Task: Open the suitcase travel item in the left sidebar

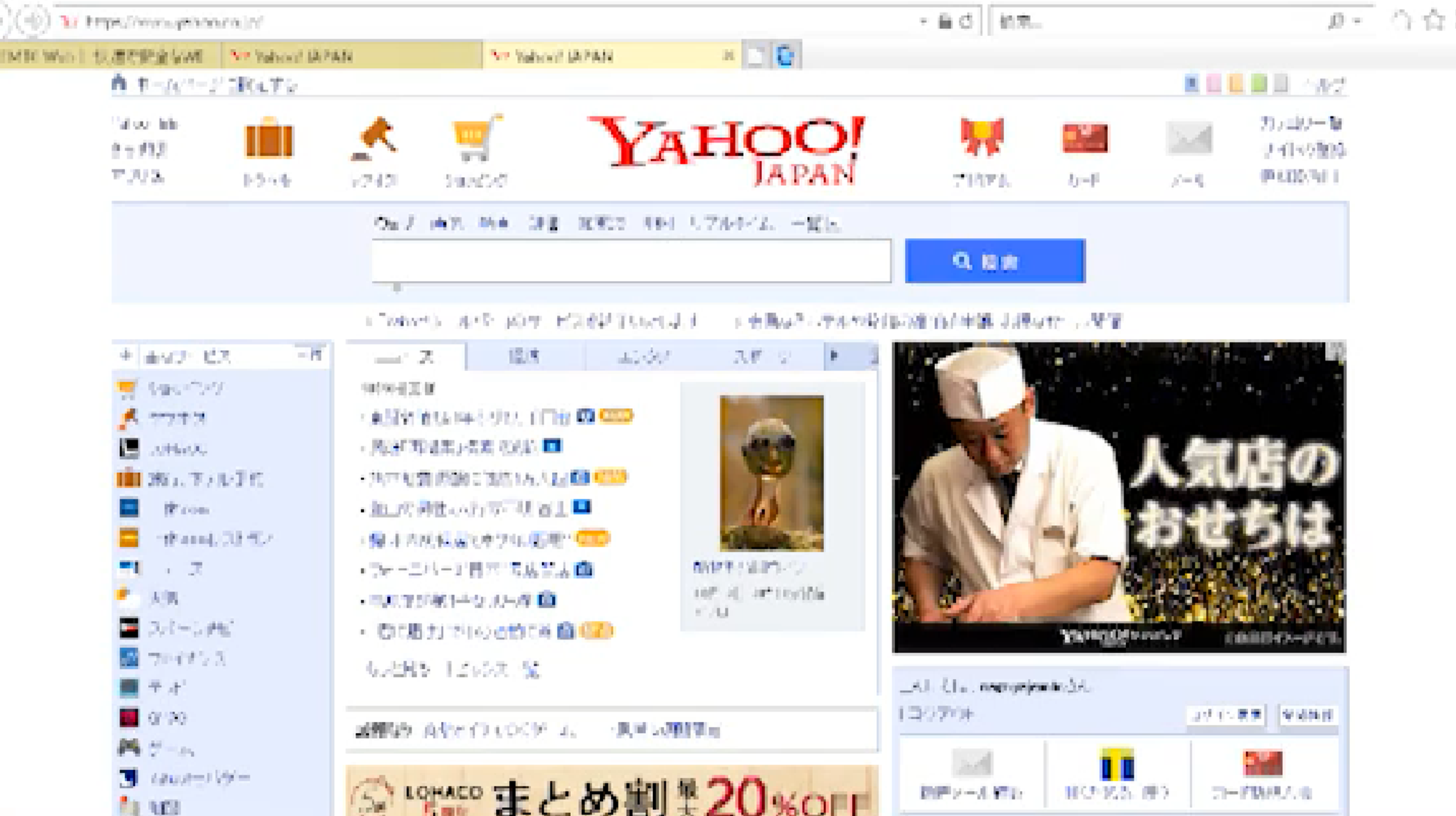Action: [190, 479]
